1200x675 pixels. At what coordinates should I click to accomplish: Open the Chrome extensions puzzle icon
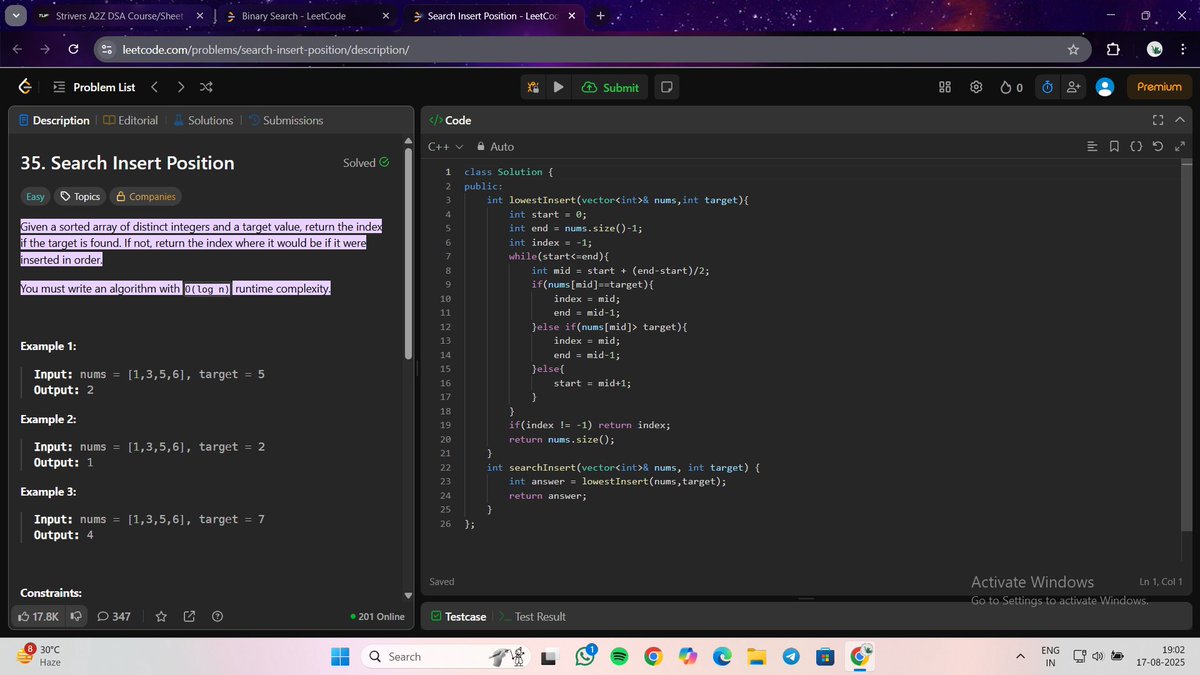pos(1113,49)
